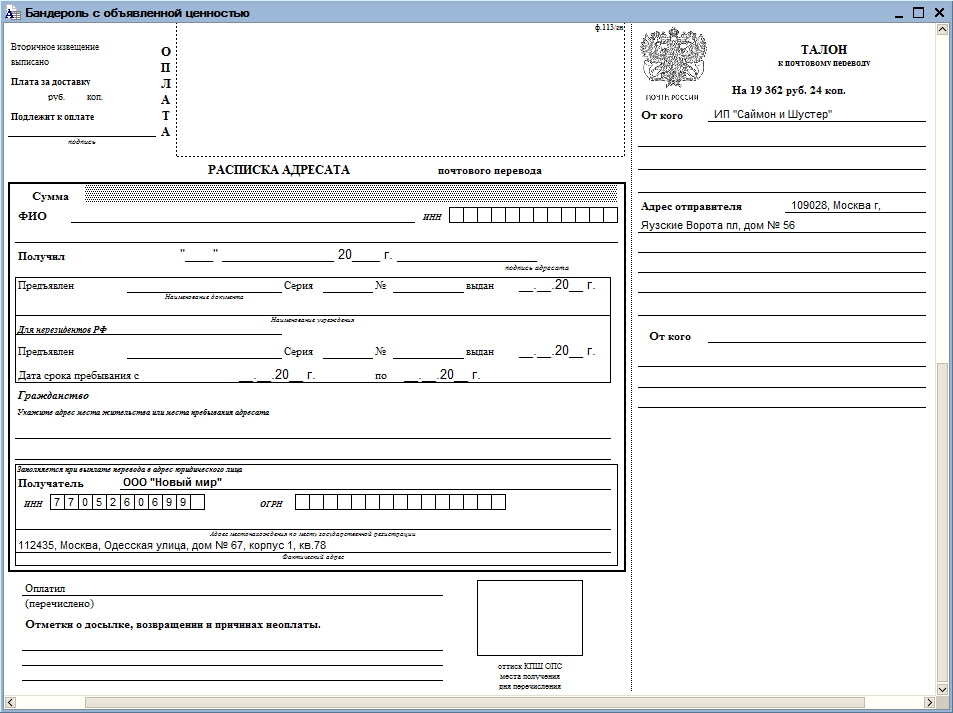Click the address line Одесская улица, дом № 67
Viewport: 953px width, 713px height.
173,545
